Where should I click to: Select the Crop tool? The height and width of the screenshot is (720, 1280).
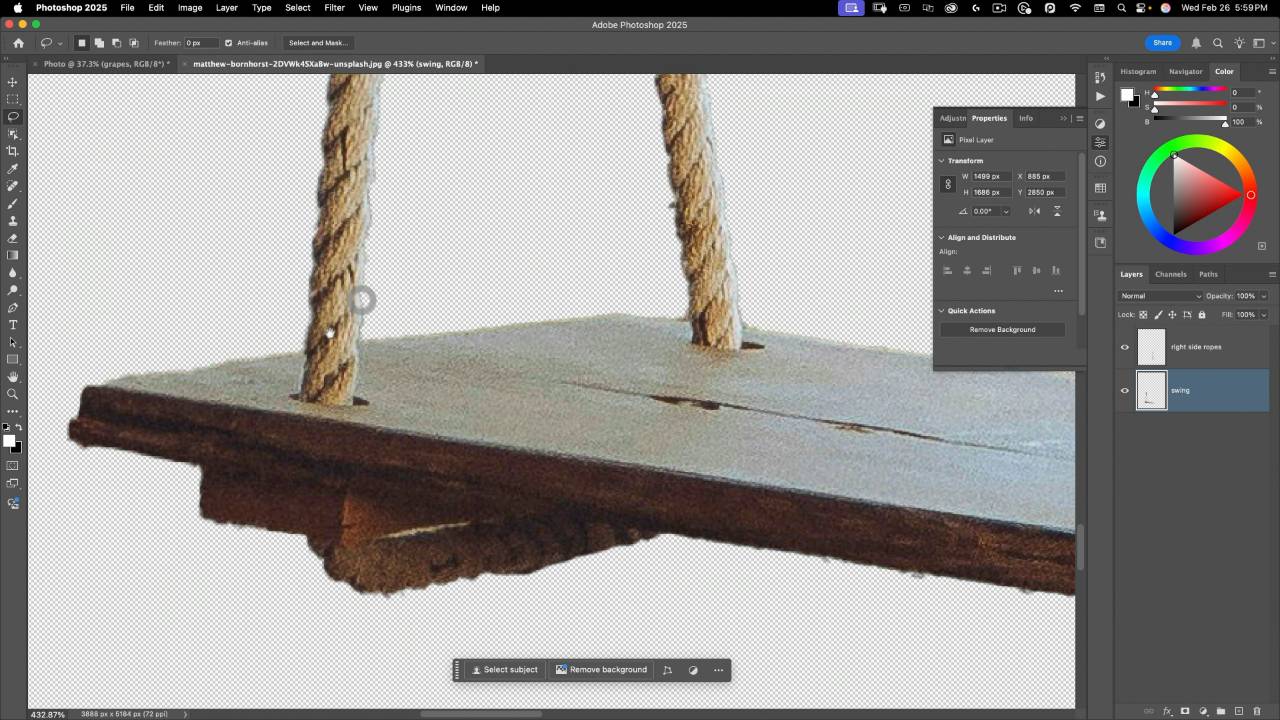(13, 151)
